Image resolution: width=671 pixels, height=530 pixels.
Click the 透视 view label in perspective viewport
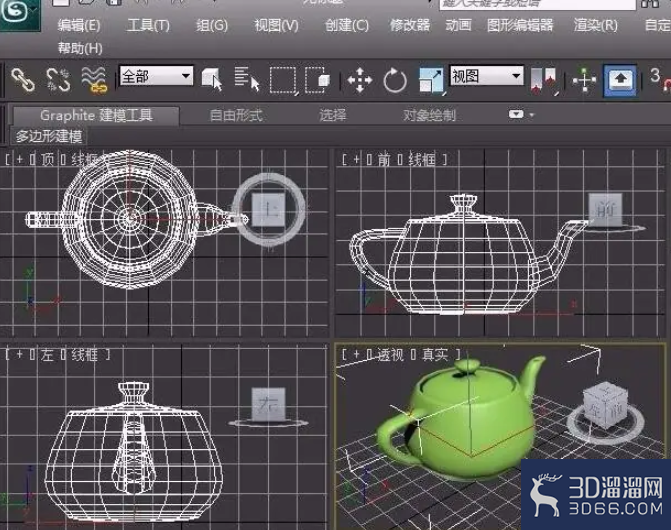pyautogui.click(x=390, y=355)
